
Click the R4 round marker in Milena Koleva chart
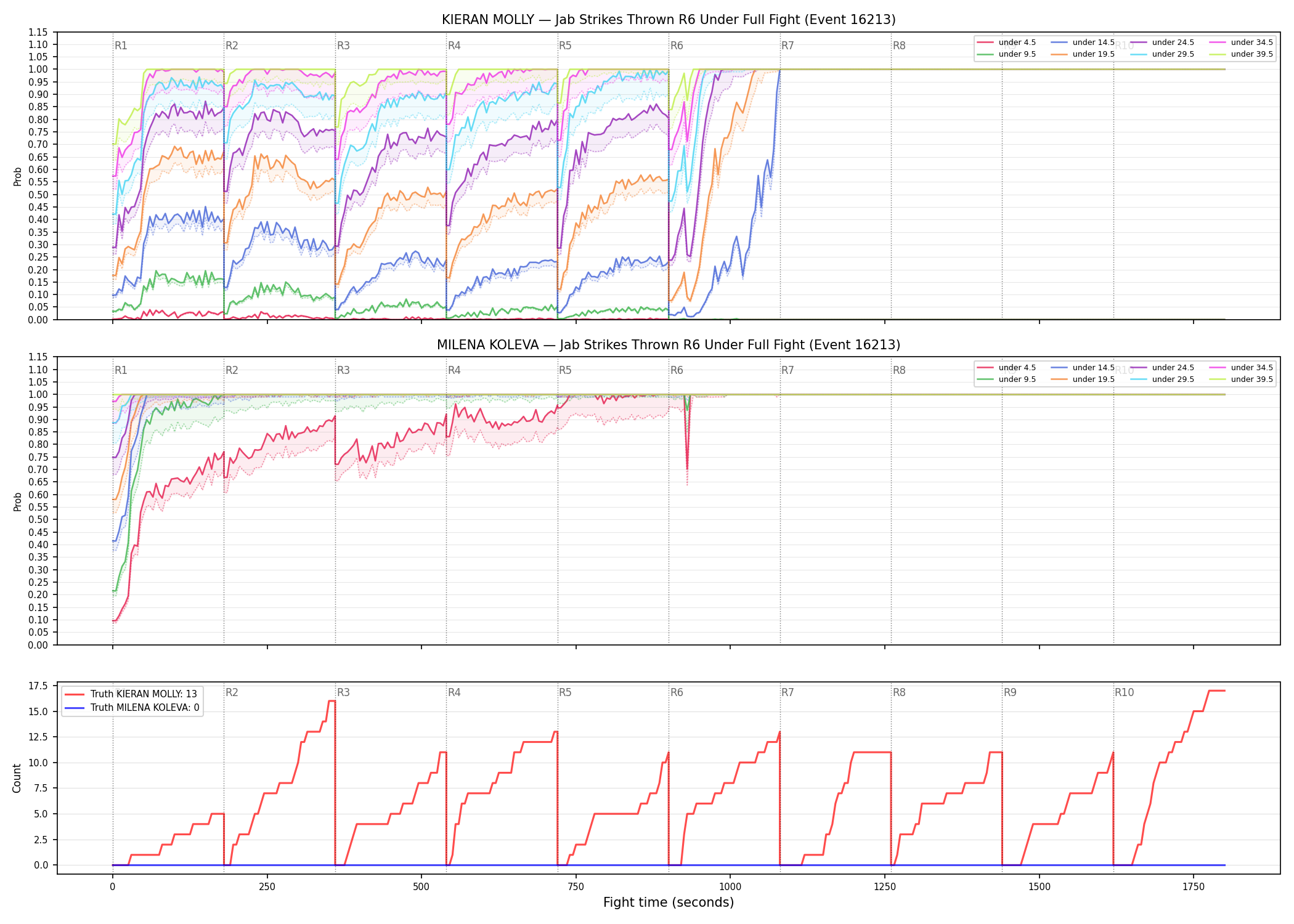(454, 370)
